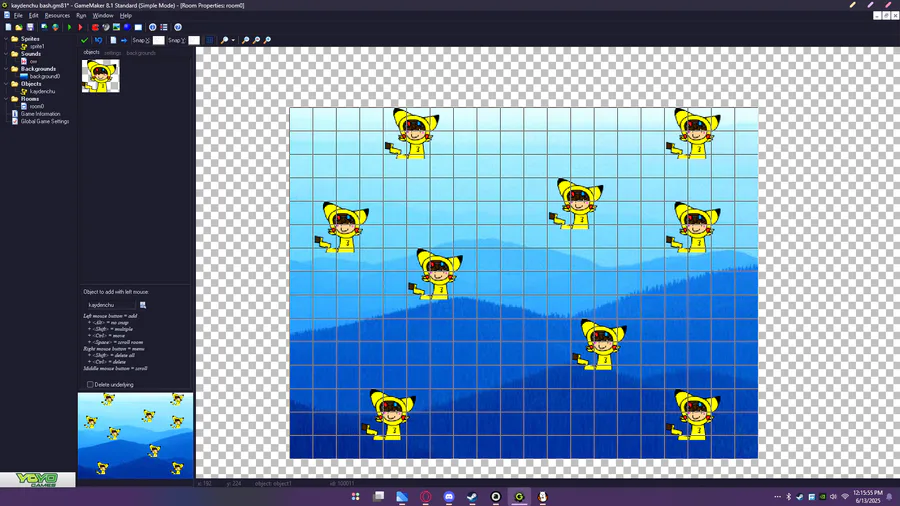Screen dimensions: 900x506
Task: Click the Create standalone executable icon
Action: pos(44,27)
